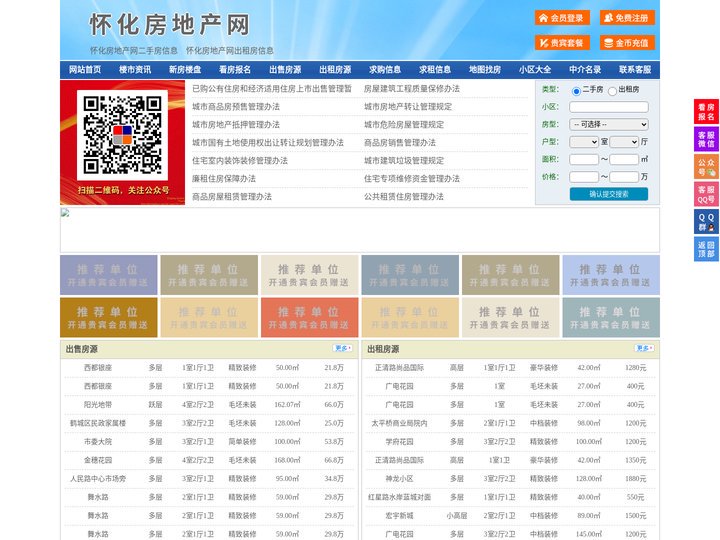Open the 城市房地产抵押管理办法 link
The height and width of the screenshot is (540, 720).
[x=236, y=124]
